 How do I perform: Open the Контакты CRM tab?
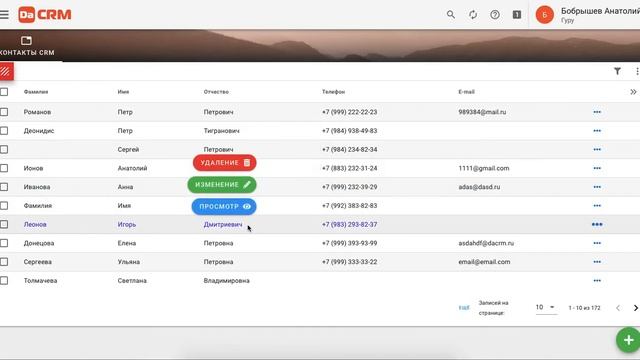coord(27,46)
